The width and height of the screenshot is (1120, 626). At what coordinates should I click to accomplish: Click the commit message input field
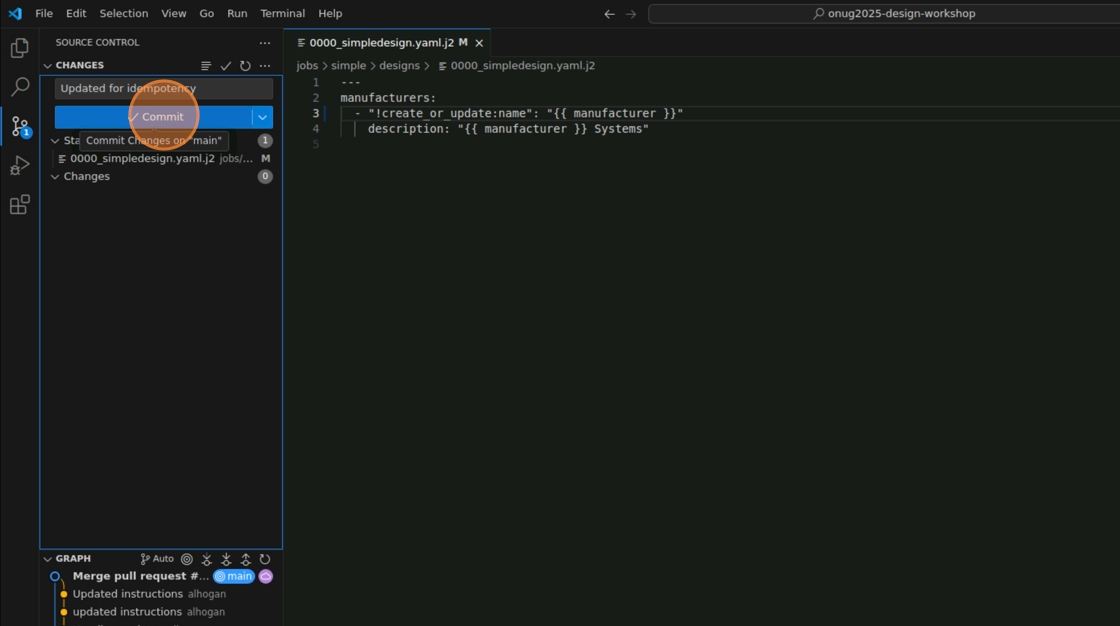tap(163, 88)
